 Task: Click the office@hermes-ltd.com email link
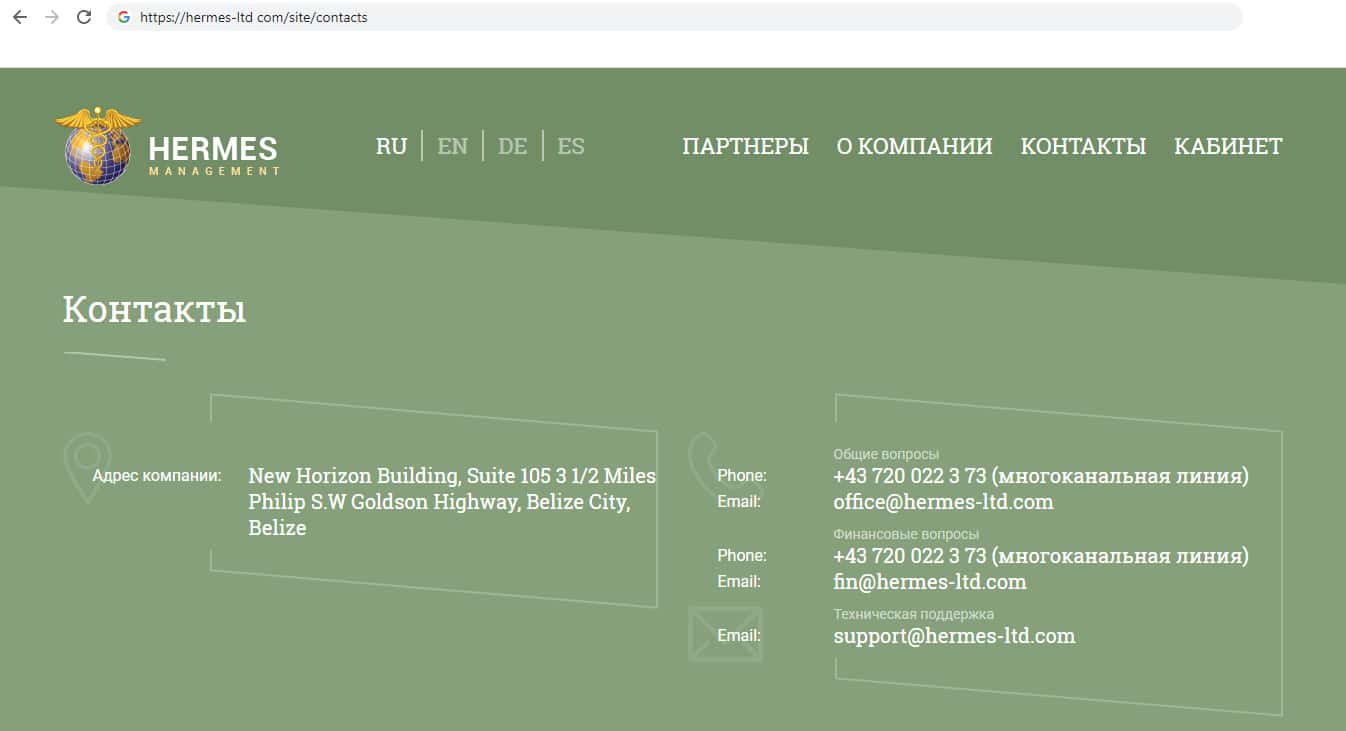pyautogui.click(x=943, y=502)
